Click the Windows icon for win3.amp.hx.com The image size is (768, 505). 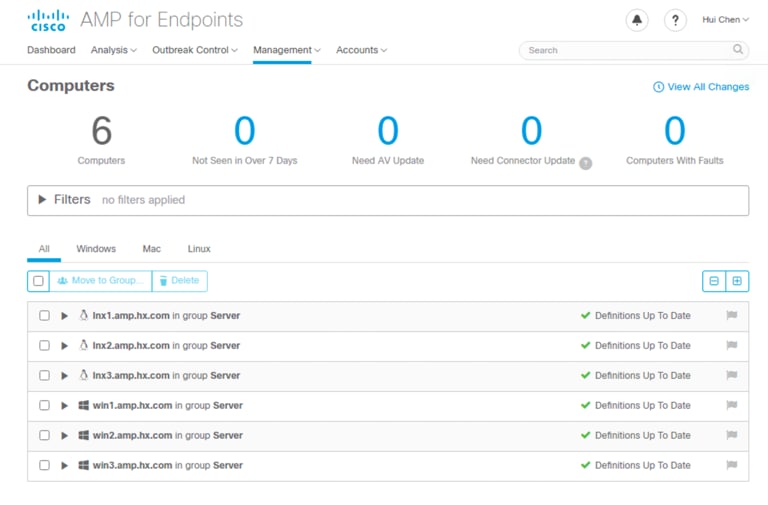pyautogui.click(x=84, y=465)
